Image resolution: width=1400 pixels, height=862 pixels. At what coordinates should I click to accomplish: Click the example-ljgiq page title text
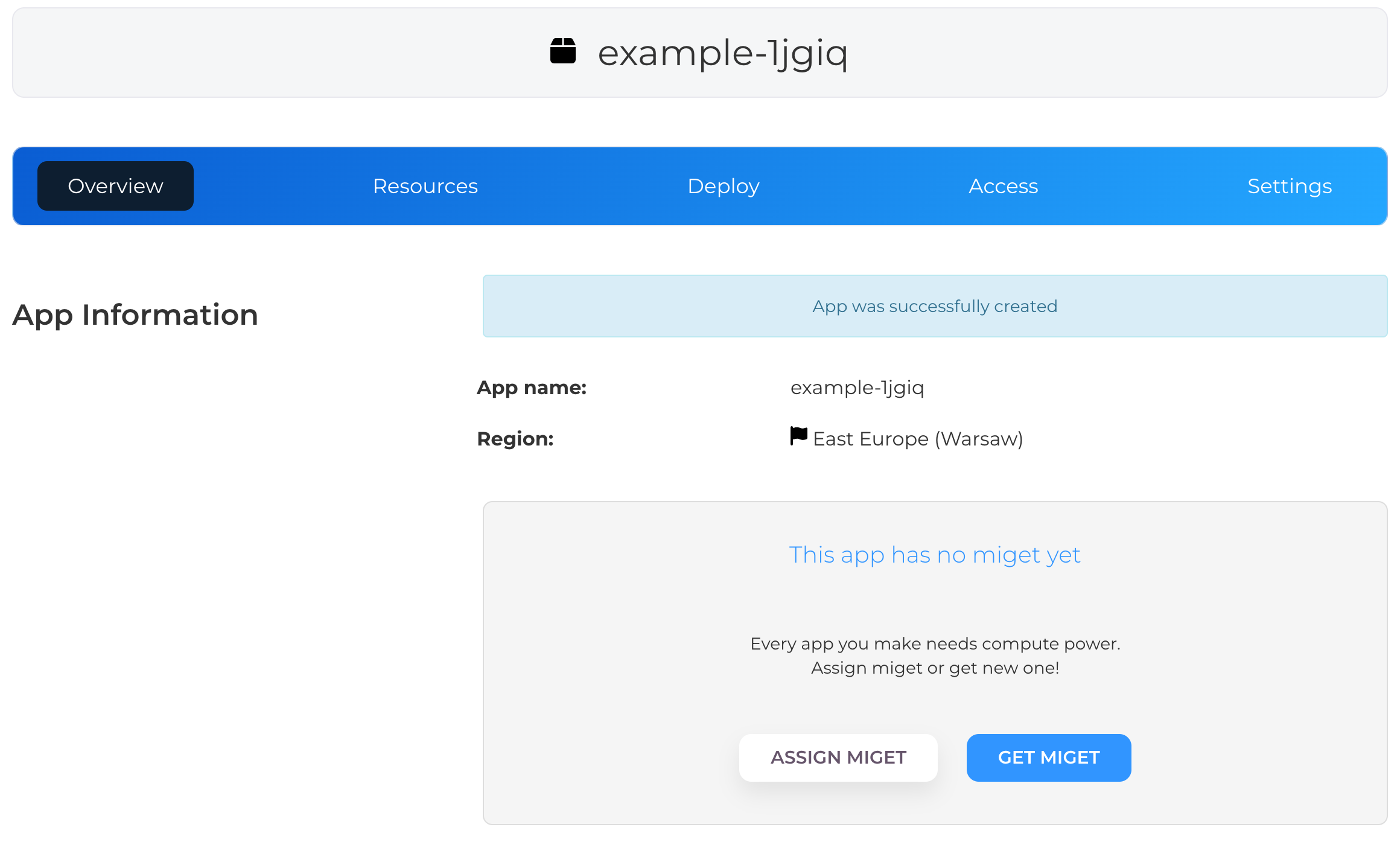click(x=723, y=53)
